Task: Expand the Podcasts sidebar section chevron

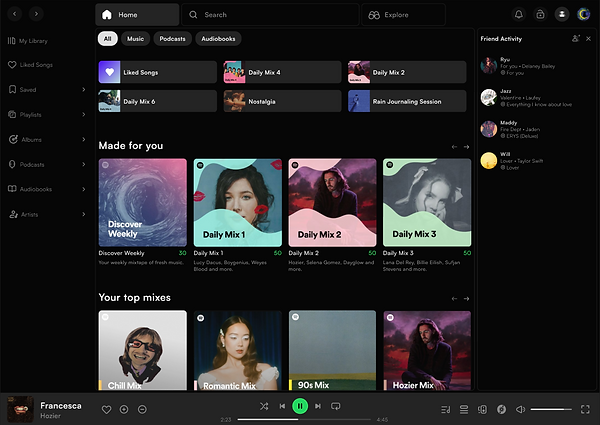Action: (x=83, y=164)
